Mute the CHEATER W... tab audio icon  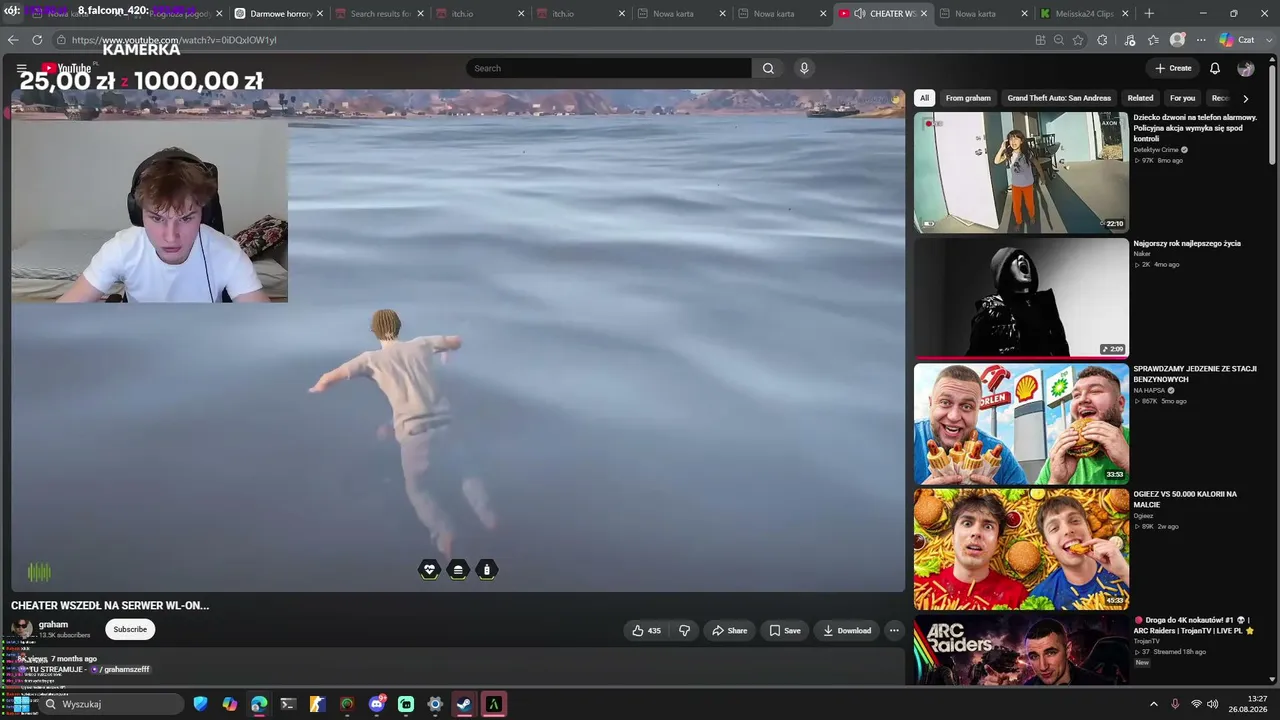[x=859, y=14]
